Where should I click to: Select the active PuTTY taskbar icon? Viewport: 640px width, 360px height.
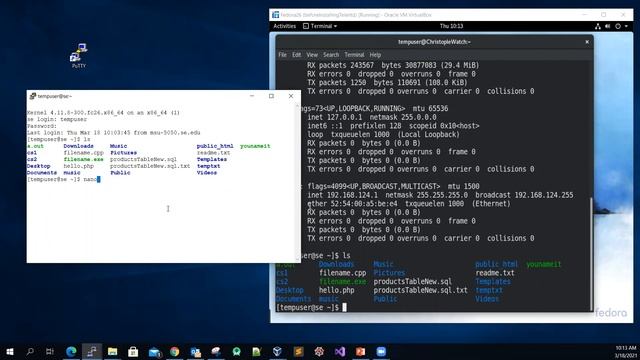pos(92,351)
